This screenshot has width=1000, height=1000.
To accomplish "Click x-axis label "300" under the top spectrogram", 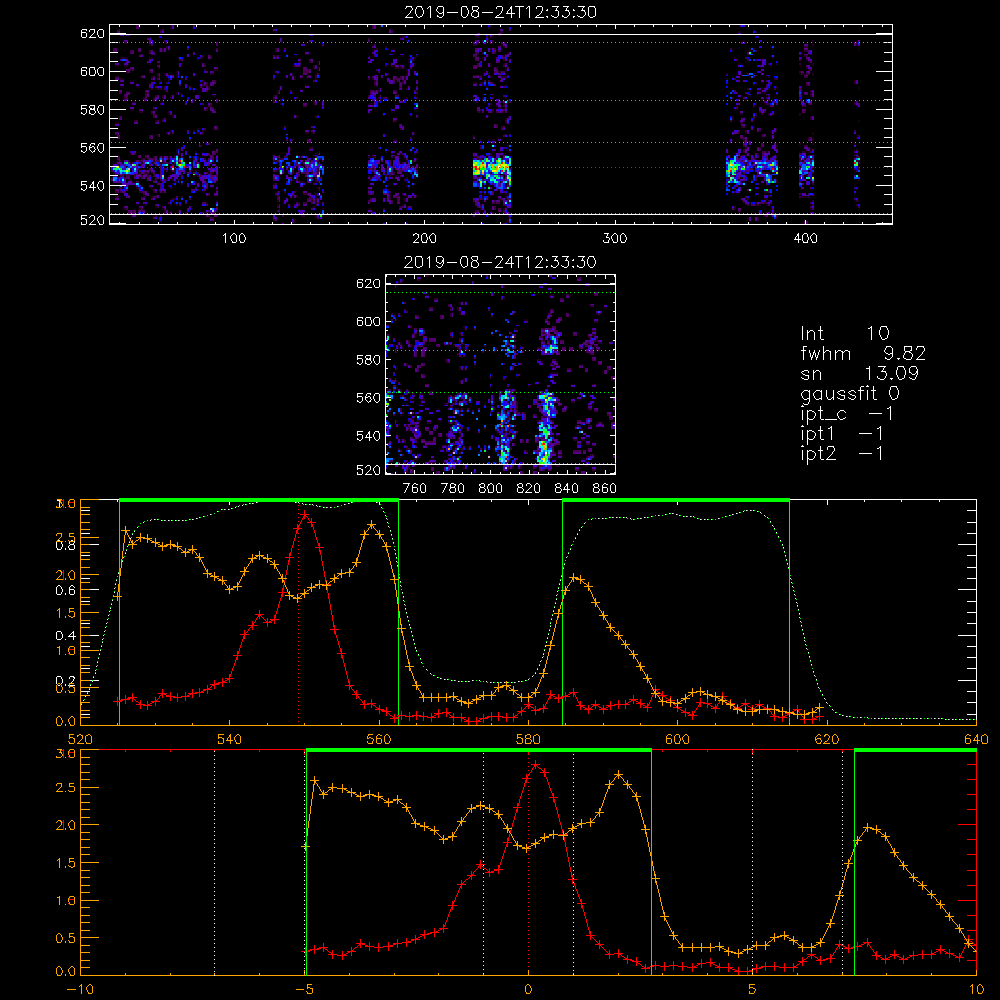I will tap(615, 238).
